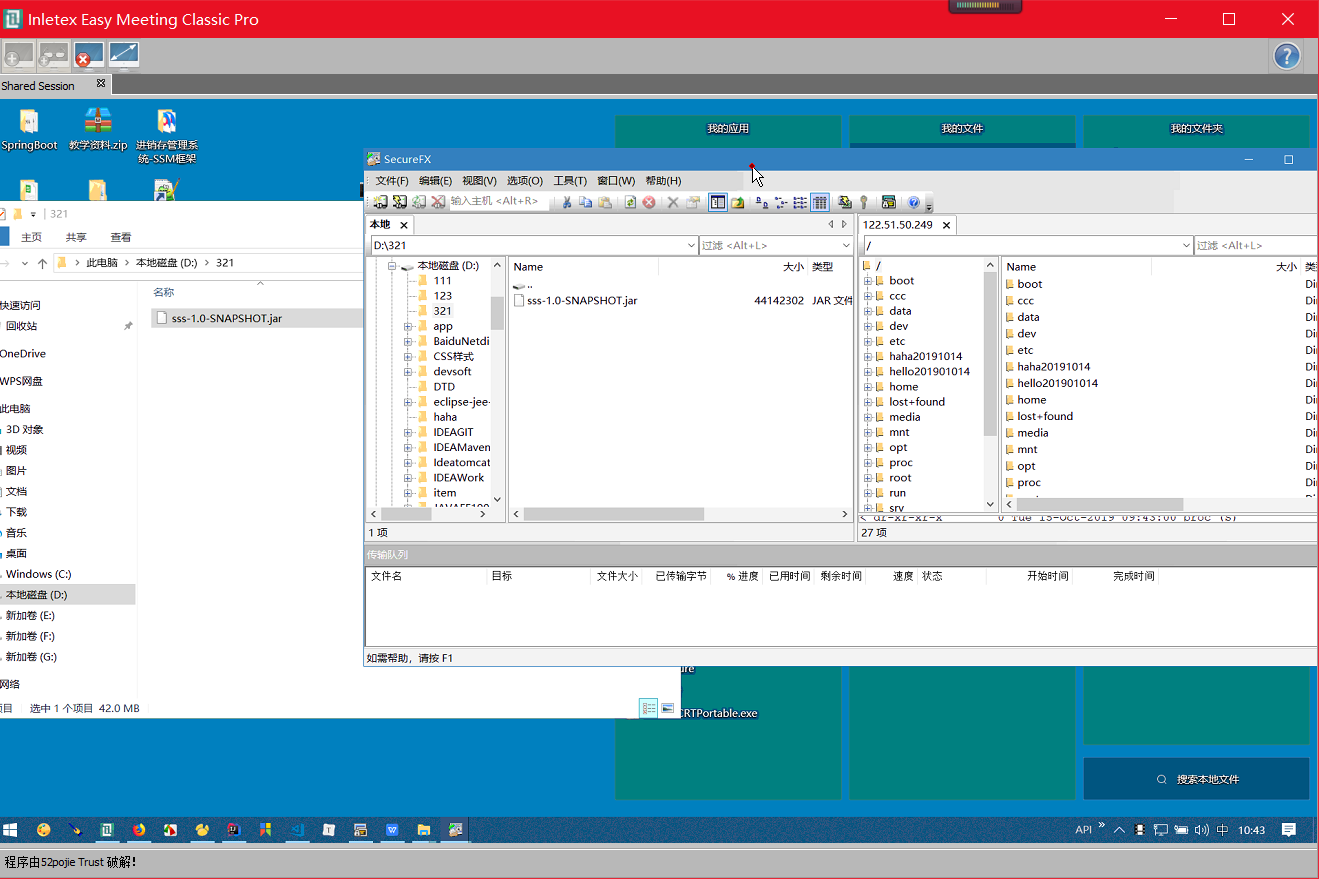Select sss-1.0-SNAPSHOT.jar in SecureFX local list
This screenshot has width=1319, height=879.
pos(582,300)
